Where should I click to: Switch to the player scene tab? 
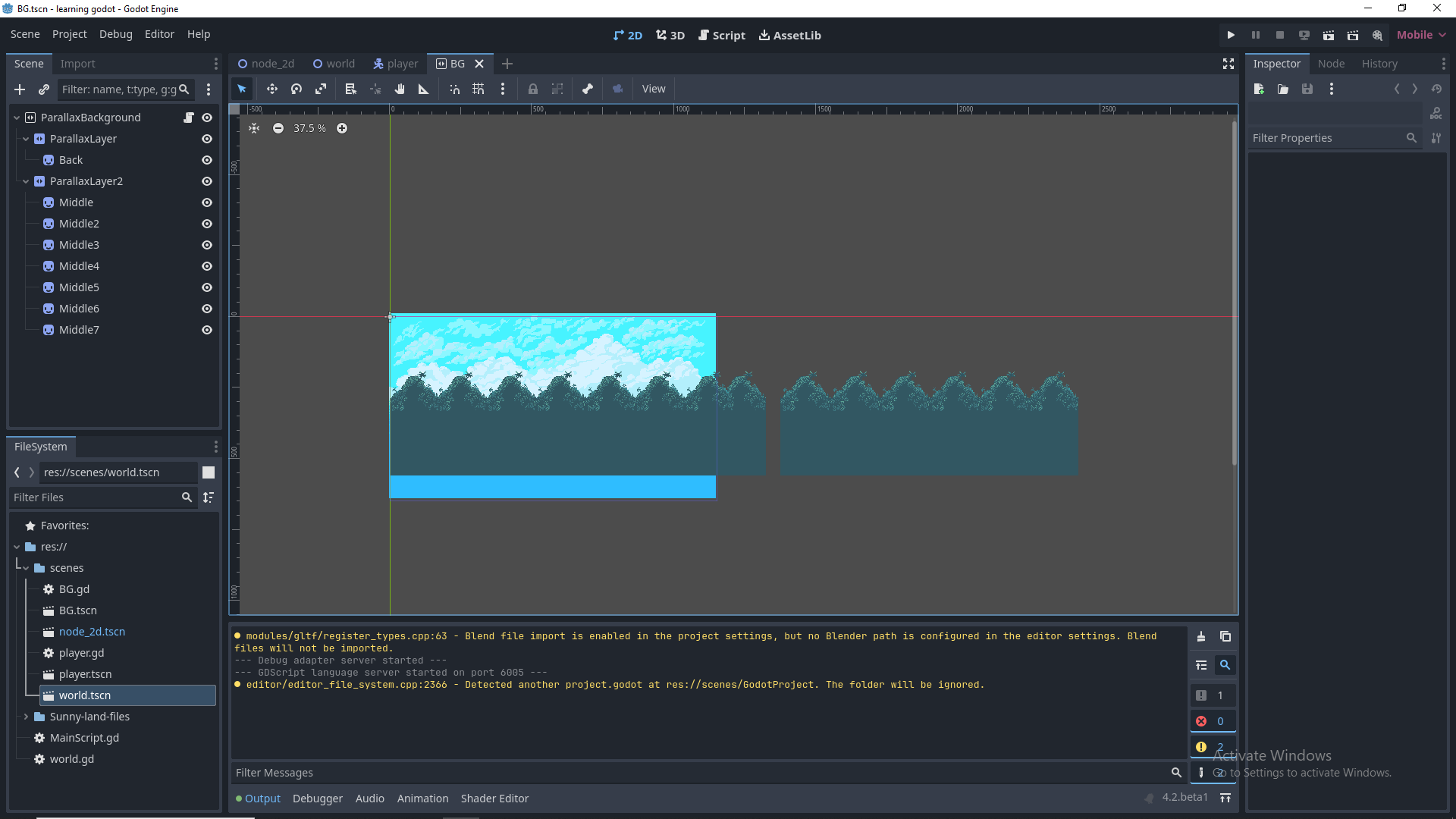tap(395, 64)
